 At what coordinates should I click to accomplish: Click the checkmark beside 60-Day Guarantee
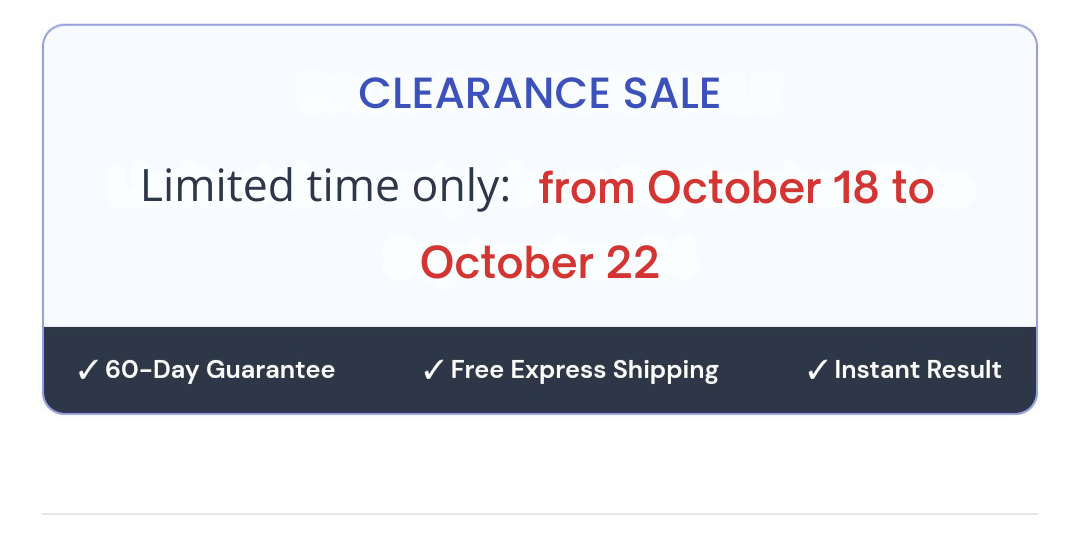(x=86, y=370)
